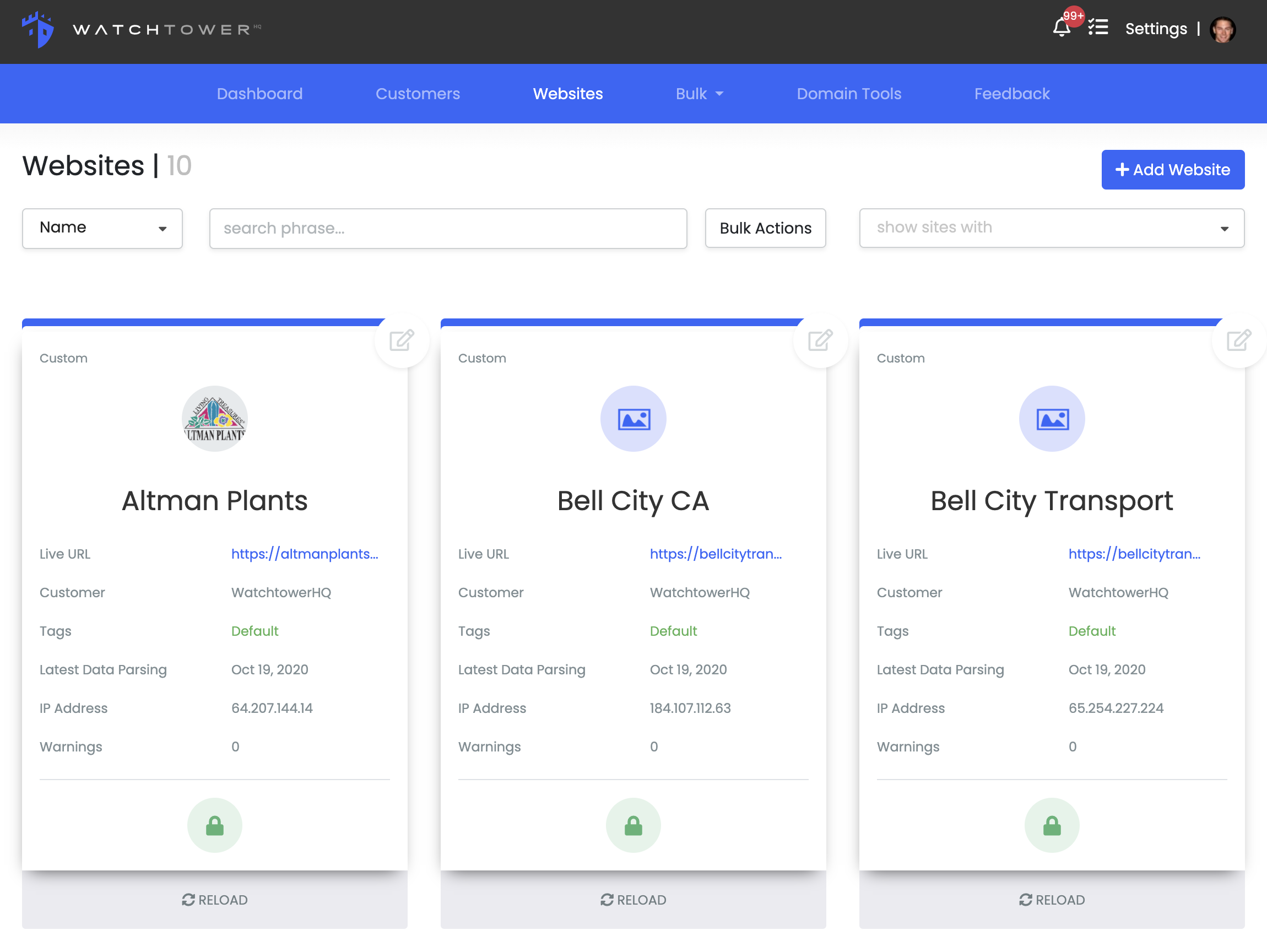The image size is (1267, 952).
Task: Expand the show sites with filter dropdown
Action: [x=1052, y=228]
